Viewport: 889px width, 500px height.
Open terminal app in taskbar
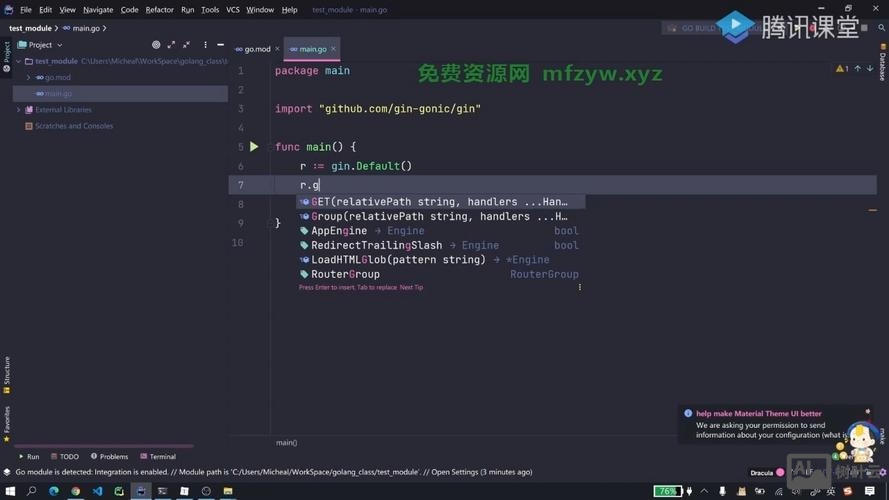pyautogui.click(x=163, y=491)
